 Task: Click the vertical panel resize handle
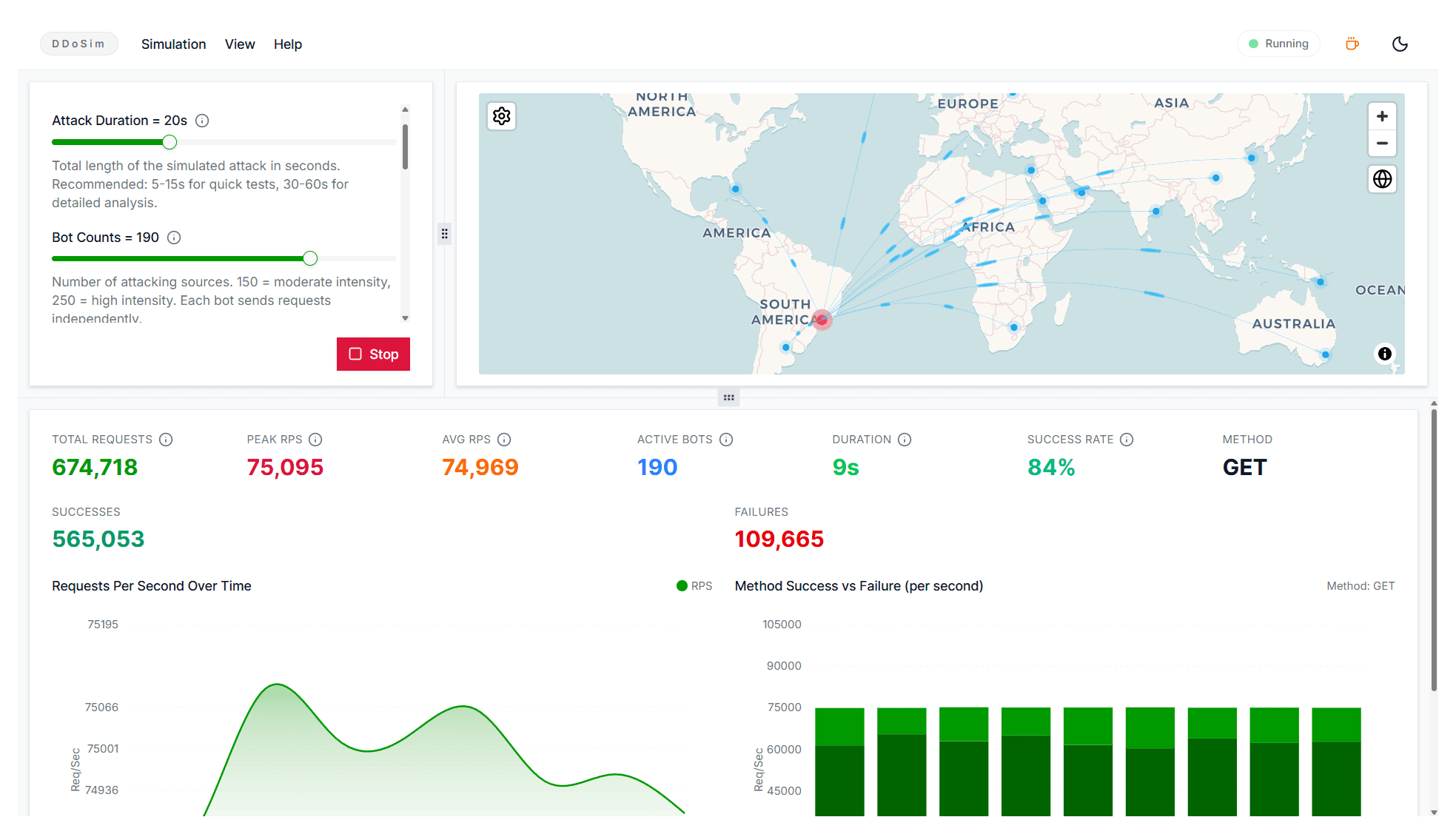pyautogui.click(x=444, y=234)
